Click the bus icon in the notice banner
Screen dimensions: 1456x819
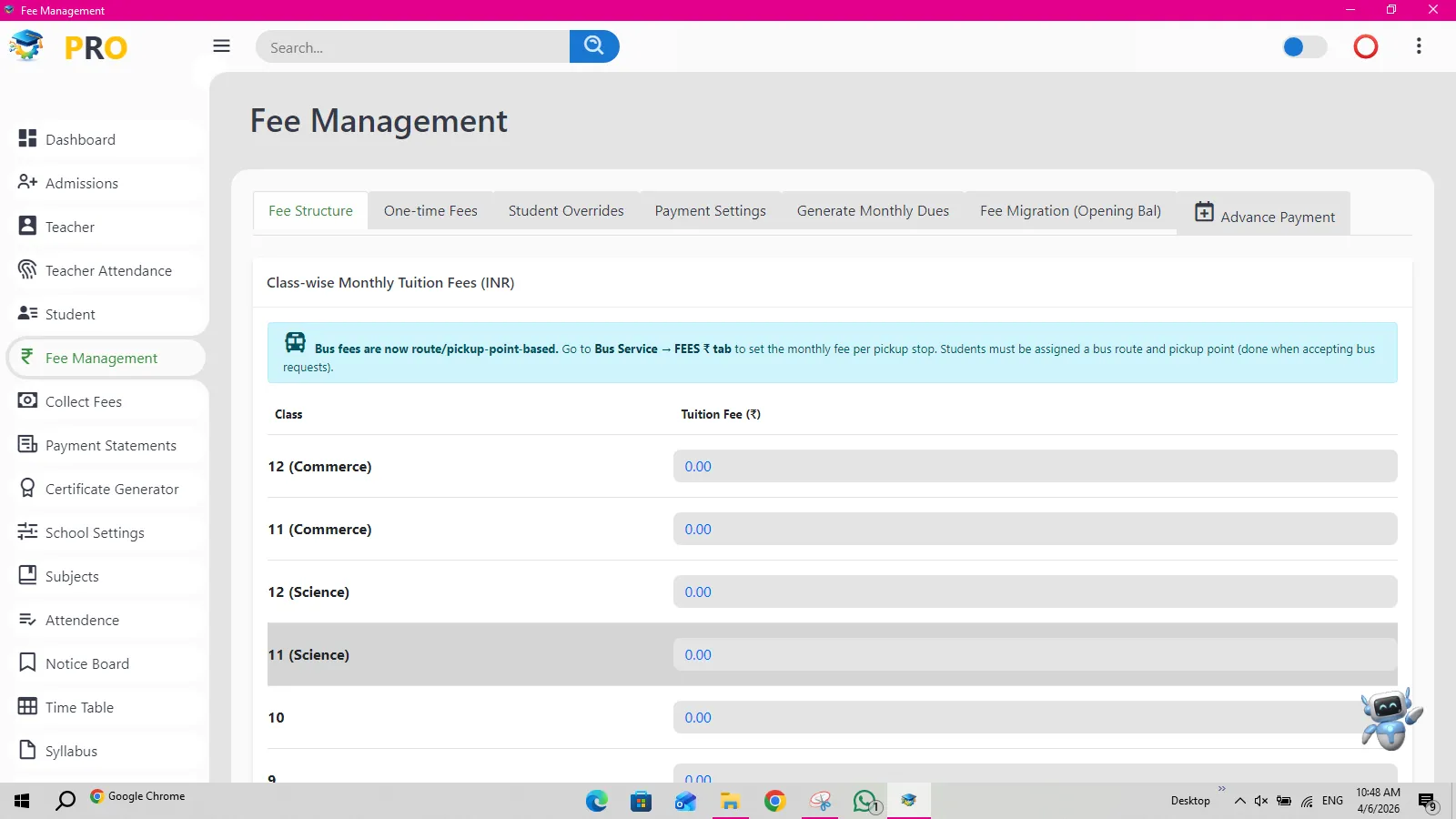[x=295, y=342]
